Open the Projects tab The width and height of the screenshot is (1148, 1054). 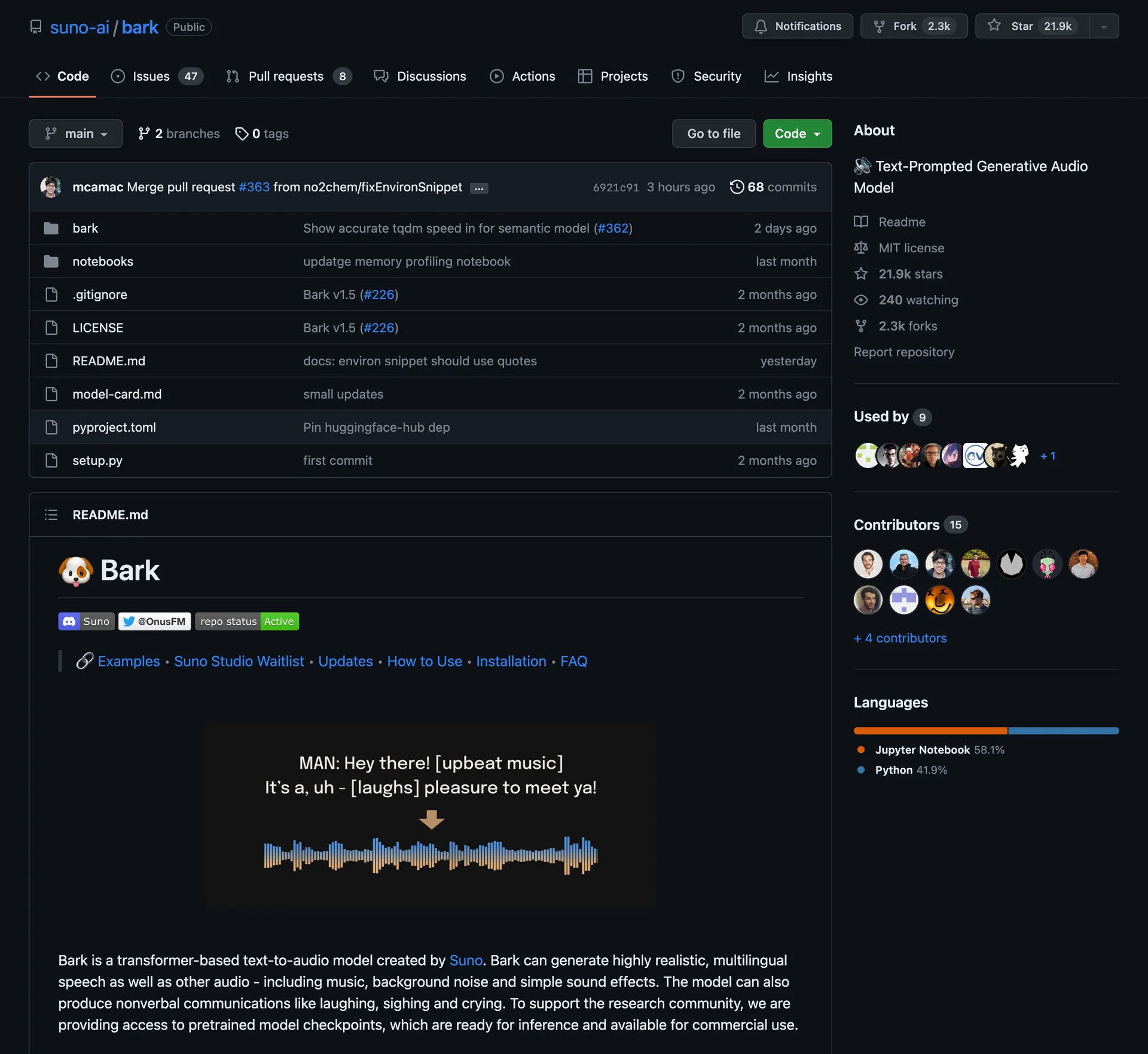tap(613, 77)
